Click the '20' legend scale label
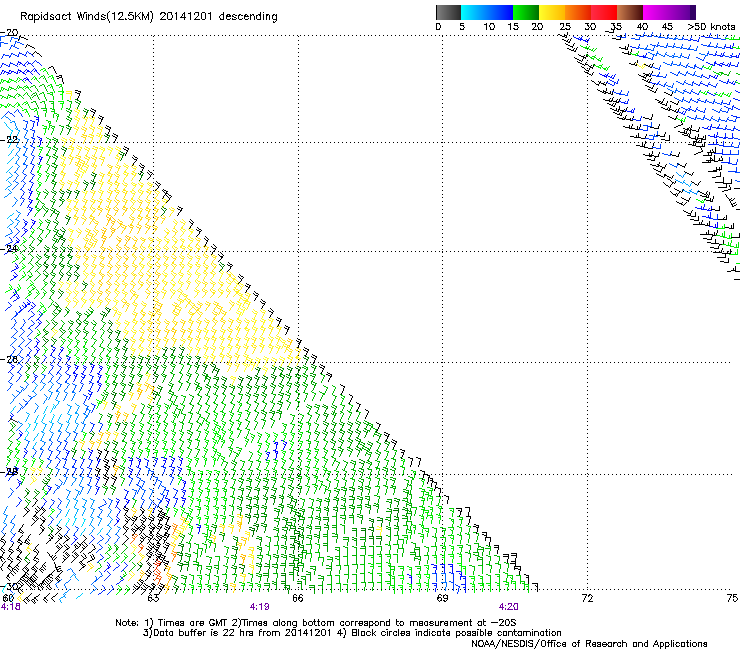 537,27
